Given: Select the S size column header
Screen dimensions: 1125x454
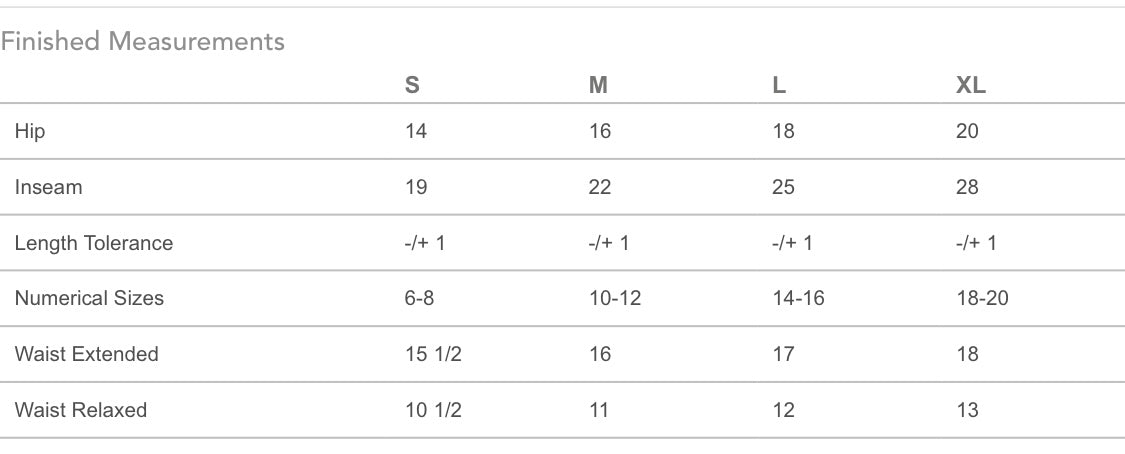Looking at the screenshot, I should pos(412,85).
